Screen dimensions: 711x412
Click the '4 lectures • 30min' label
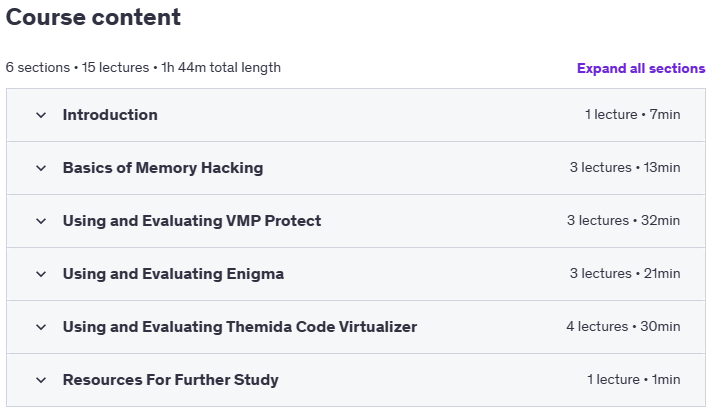pyautogui.click(x=623, y=326)
